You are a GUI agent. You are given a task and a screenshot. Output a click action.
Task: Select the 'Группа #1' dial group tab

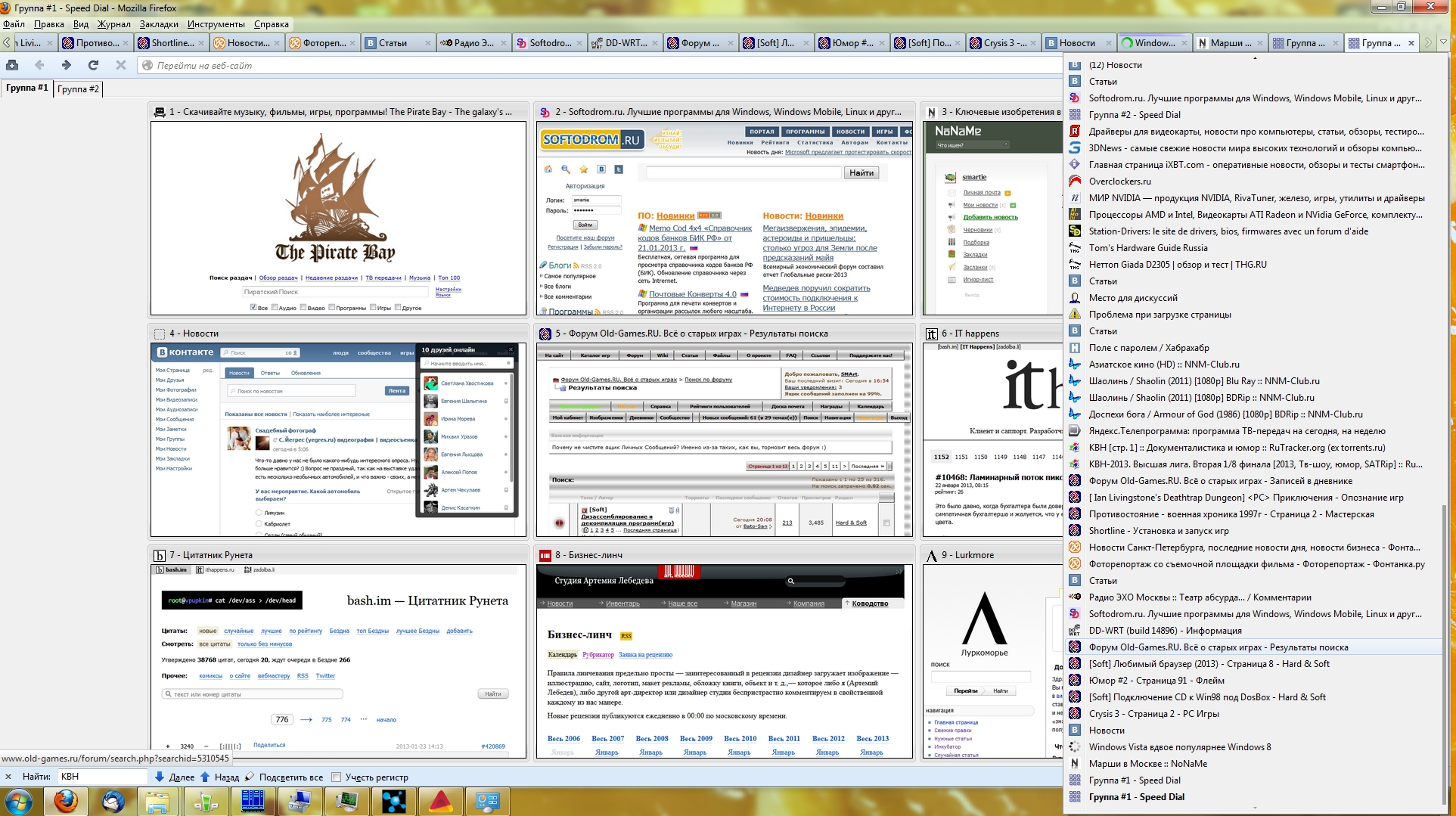(x=26, y=88)
